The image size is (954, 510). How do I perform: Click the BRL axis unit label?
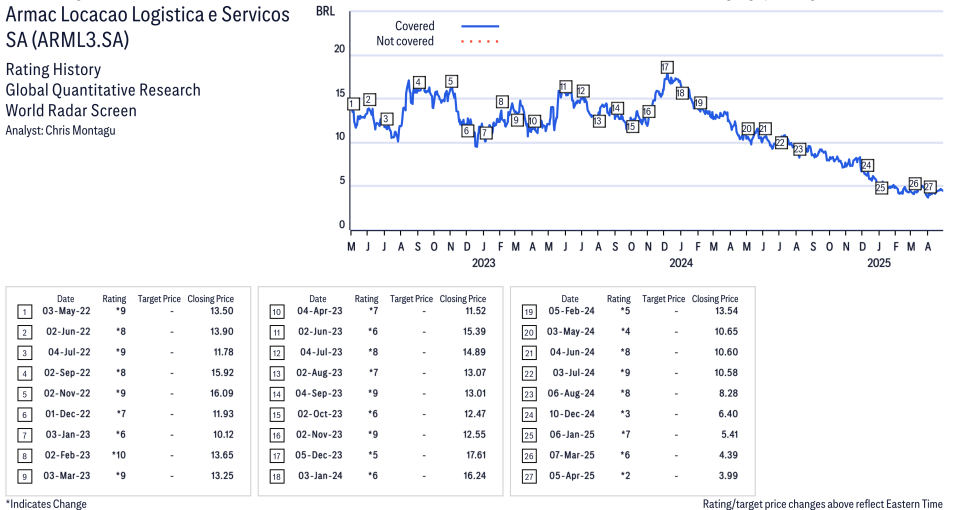coord(326,12)
